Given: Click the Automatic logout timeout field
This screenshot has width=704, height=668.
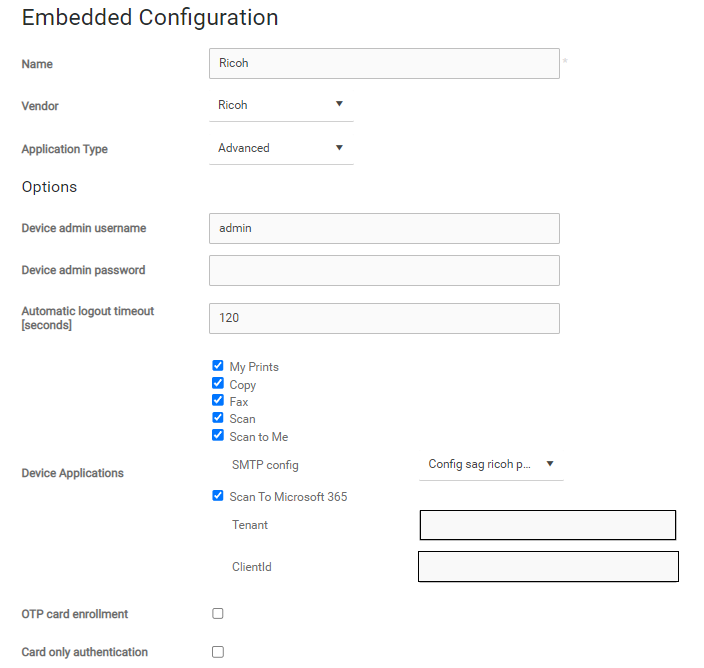Looking at the screenshot, I should 384,318.
